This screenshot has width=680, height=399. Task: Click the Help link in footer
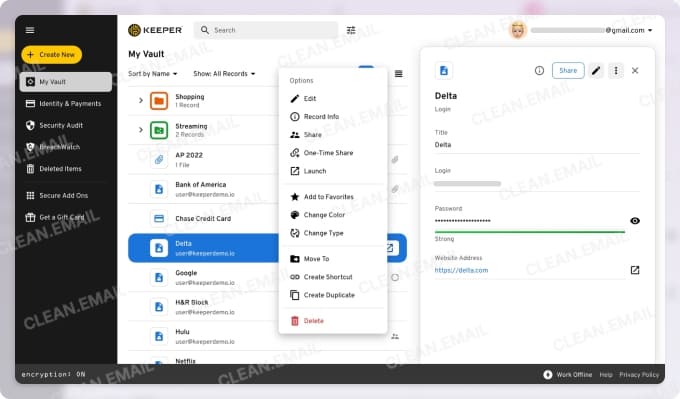coord(606,375)
